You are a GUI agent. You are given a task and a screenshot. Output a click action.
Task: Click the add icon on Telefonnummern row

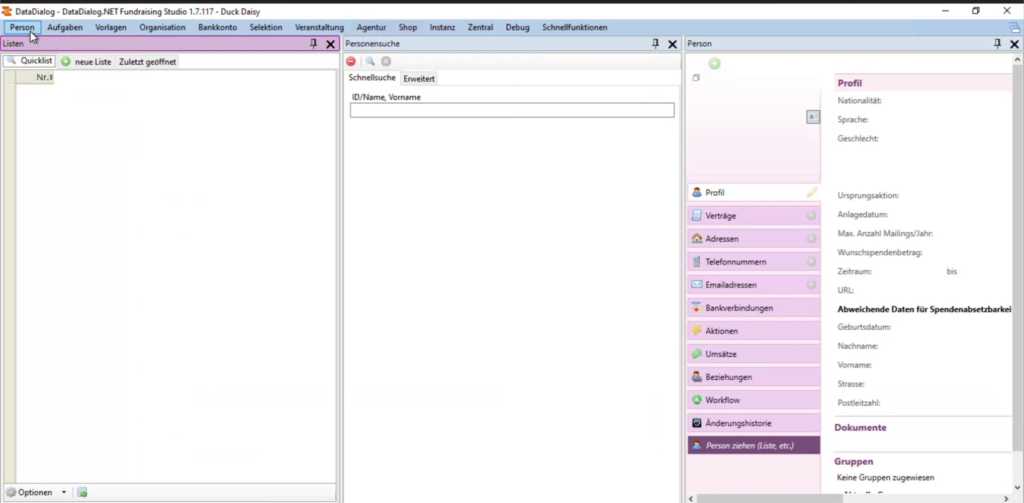pyautogui.click(x=811, y=262)
